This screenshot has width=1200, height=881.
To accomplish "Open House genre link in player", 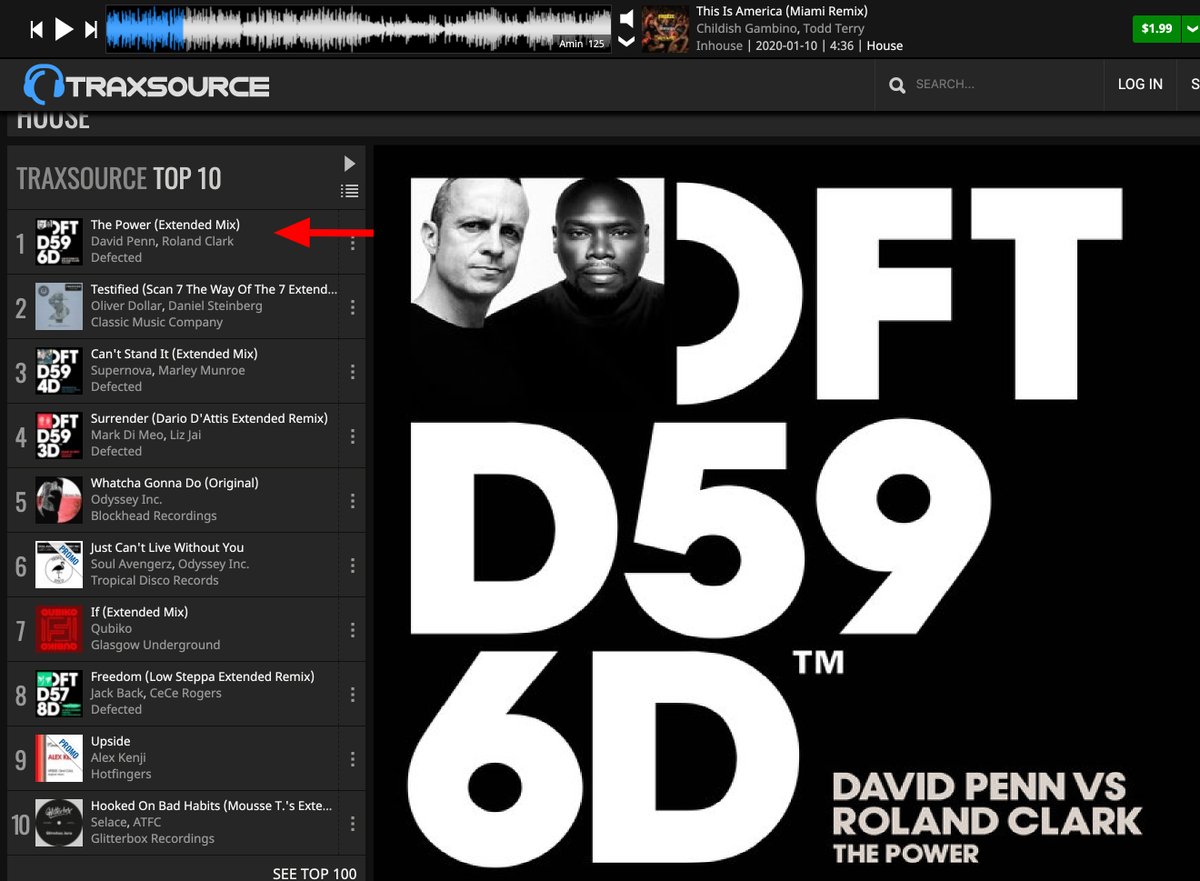I will [x=884, y=46].
